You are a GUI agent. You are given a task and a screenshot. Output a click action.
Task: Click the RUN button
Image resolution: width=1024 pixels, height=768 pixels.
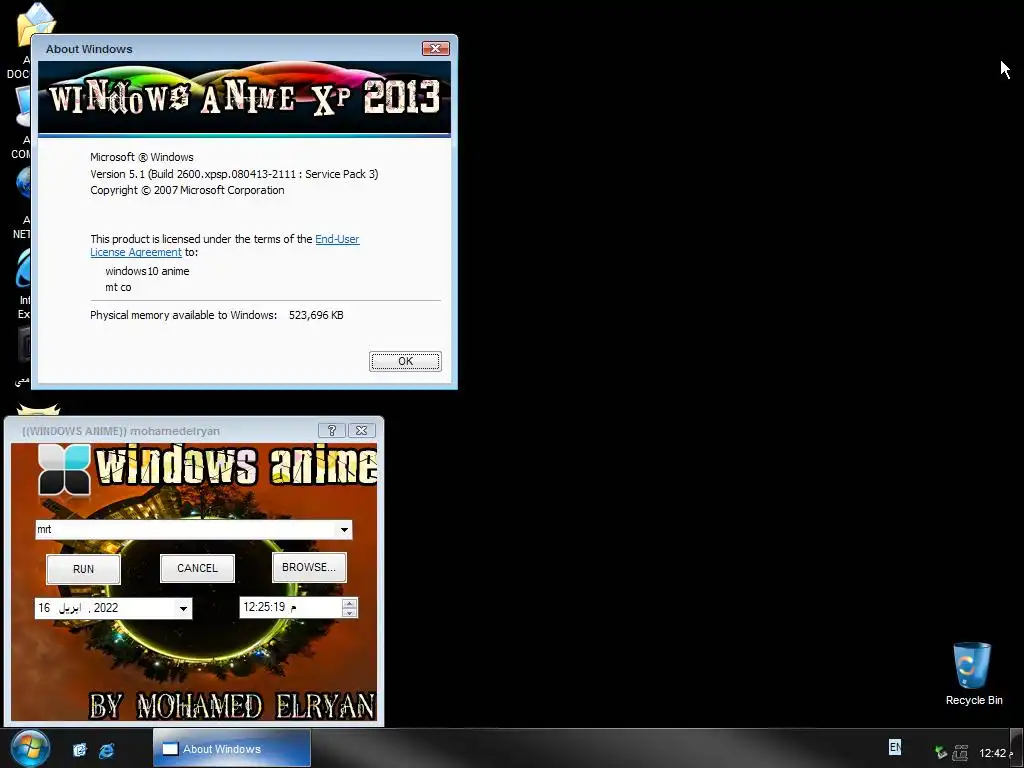84,569
